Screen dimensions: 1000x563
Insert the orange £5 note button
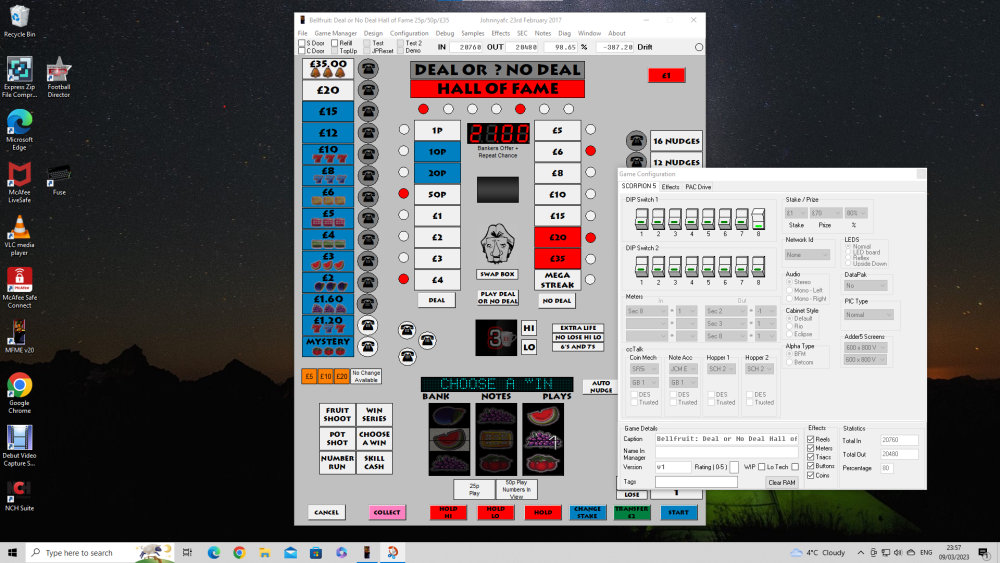point(309,376)
